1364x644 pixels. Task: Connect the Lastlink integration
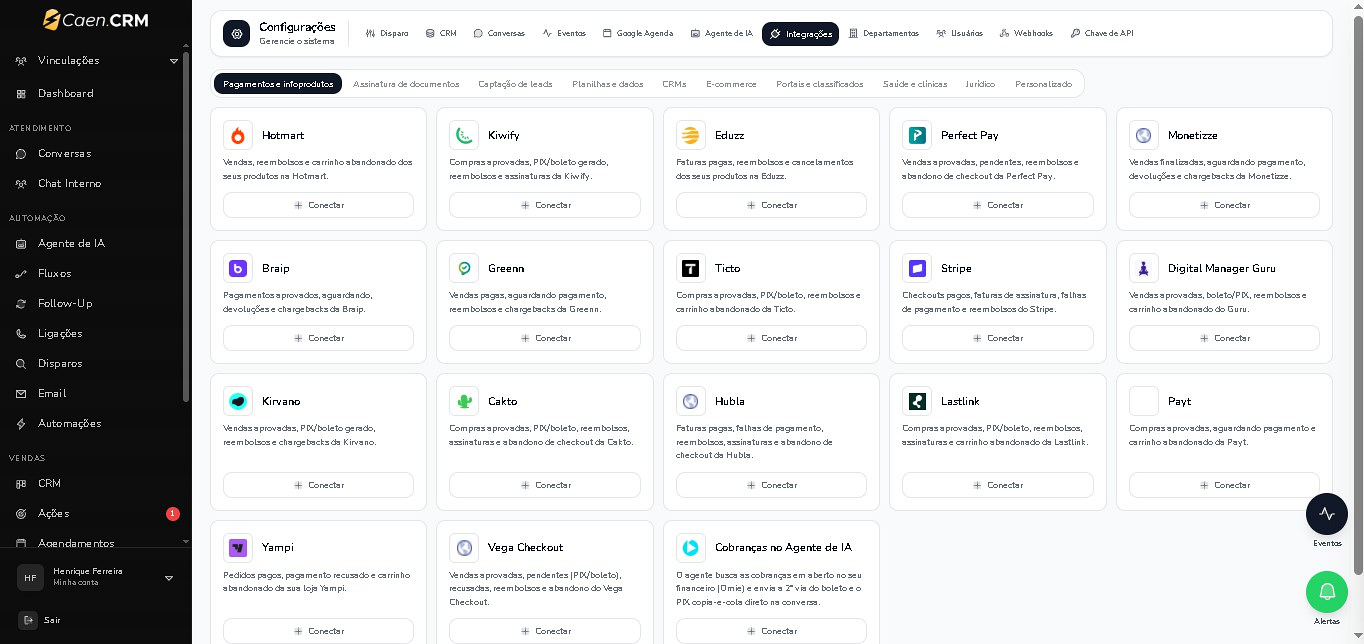(997, 485)
